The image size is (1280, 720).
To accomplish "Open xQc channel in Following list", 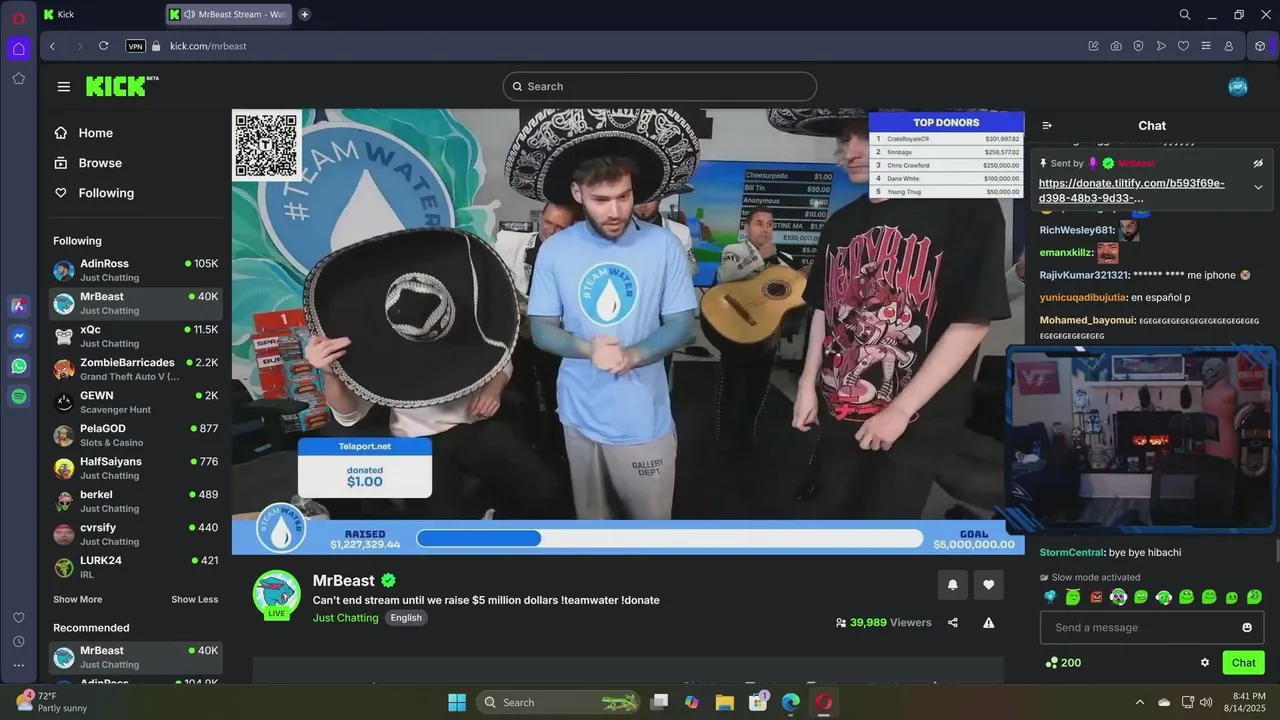I will (136, 336).
